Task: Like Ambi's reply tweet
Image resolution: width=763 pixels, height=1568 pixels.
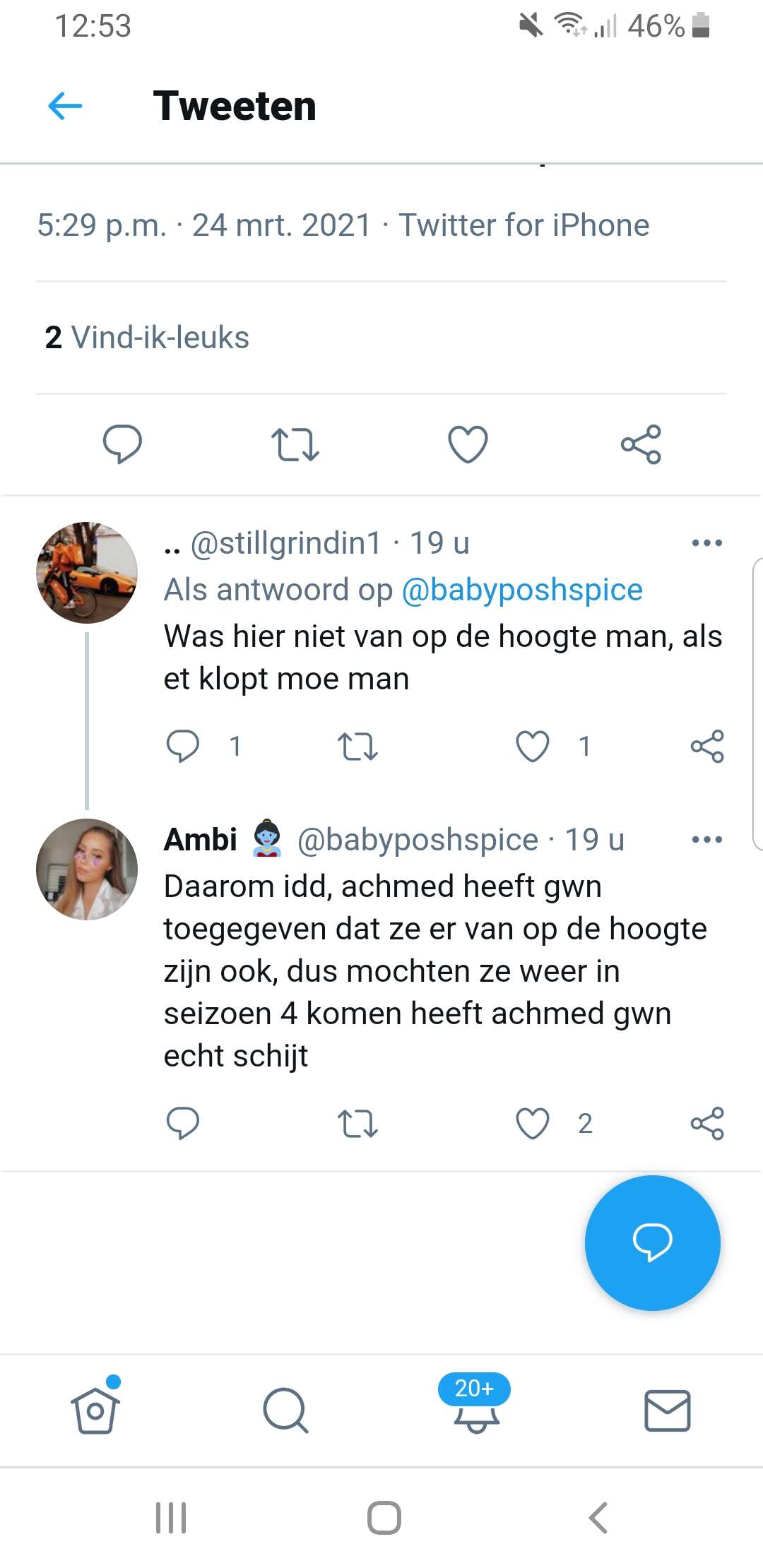Action: pyautogui.click(x=533, y=1124)
